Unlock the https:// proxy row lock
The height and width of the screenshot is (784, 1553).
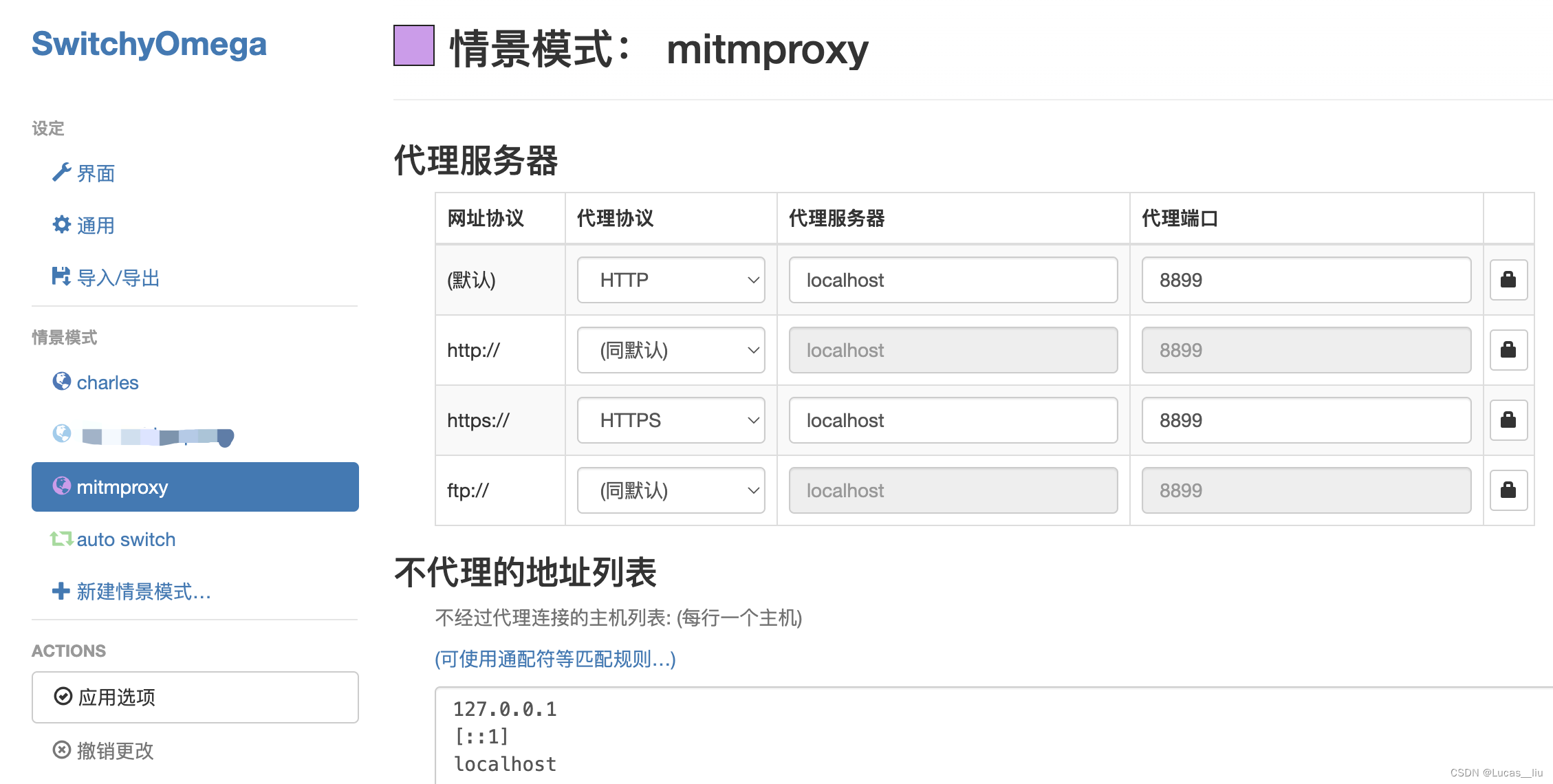coord(1508,420)
